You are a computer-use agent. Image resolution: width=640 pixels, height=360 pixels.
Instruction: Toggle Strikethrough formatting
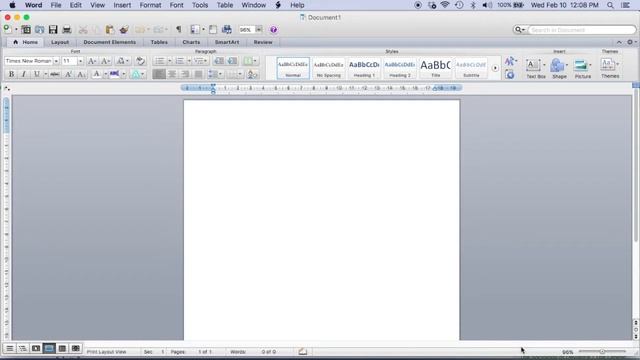point(55,74)
